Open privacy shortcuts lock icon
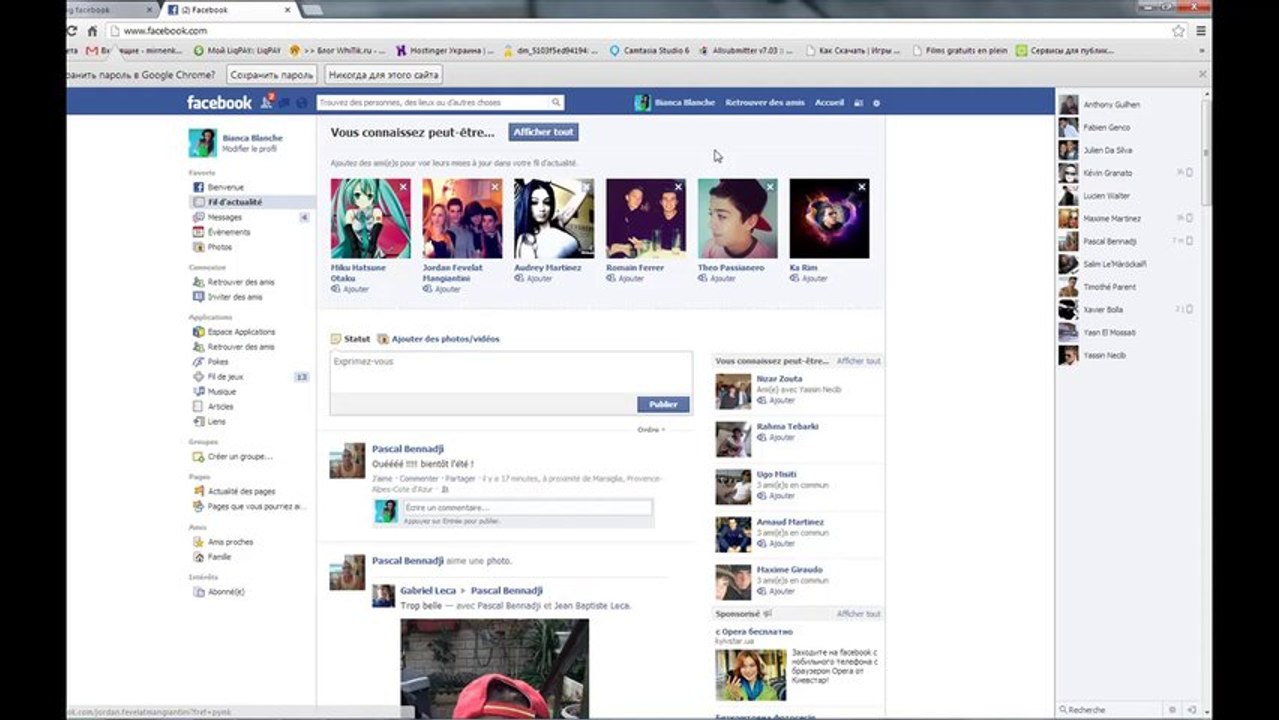 pyautogui.click(x=859, y=102)
